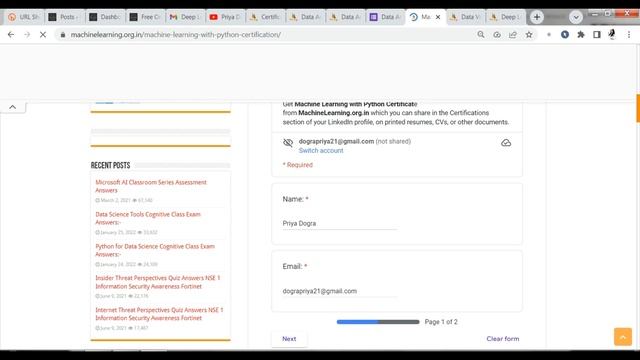Click the hidden-eye not shared icon

point(288,142)
